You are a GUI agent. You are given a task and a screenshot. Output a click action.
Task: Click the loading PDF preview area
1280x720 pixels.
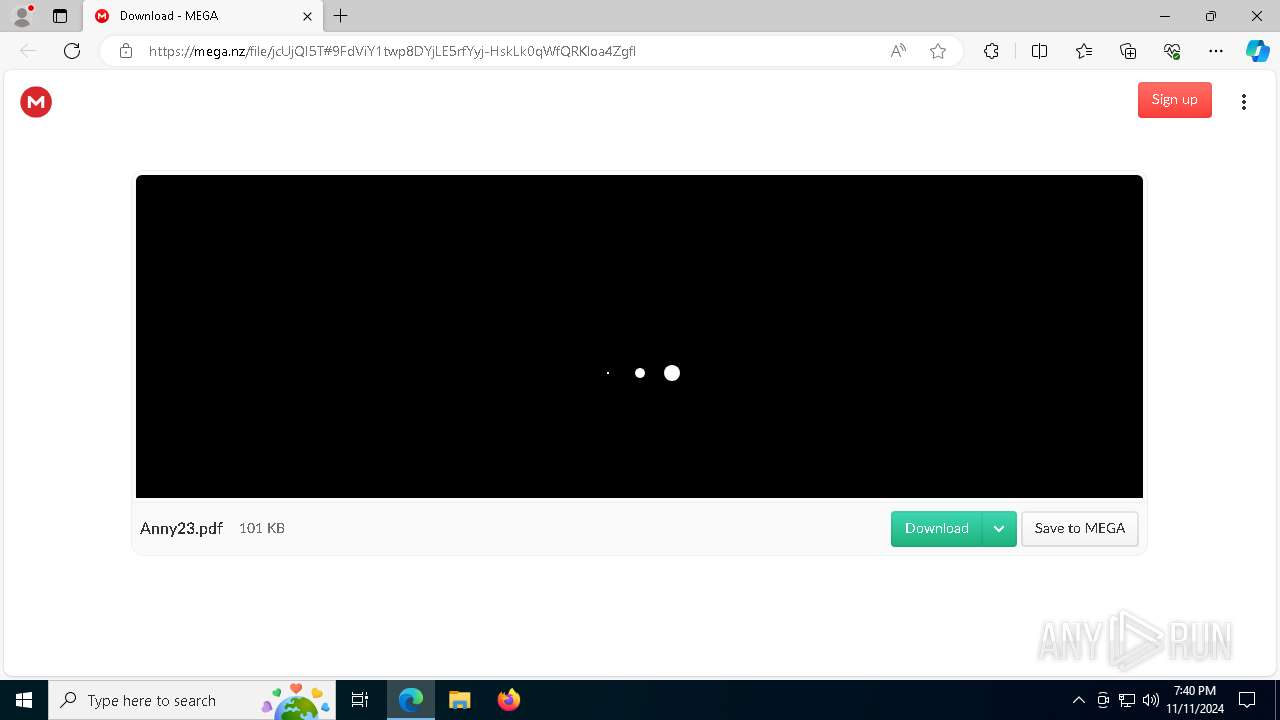pos(639,336)
